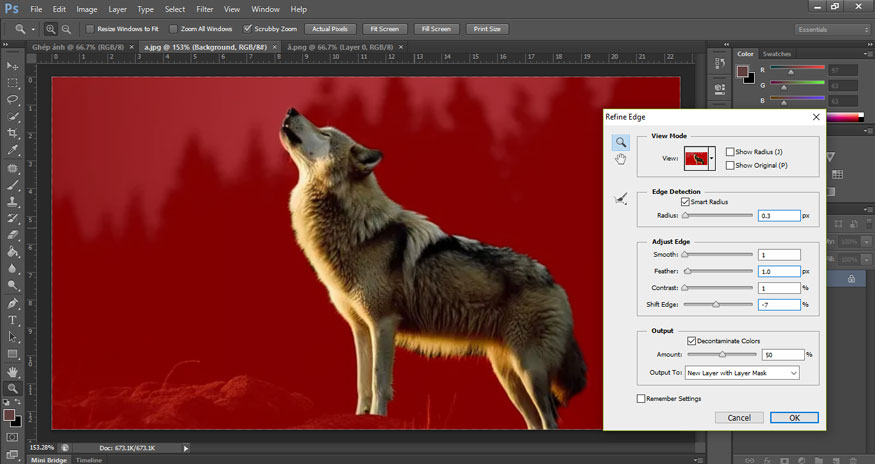The width and height of the screenshot is (875, 464).
Task: Disable the Decontaminate Colors checkbox
Action: click(x=692, y=341)
